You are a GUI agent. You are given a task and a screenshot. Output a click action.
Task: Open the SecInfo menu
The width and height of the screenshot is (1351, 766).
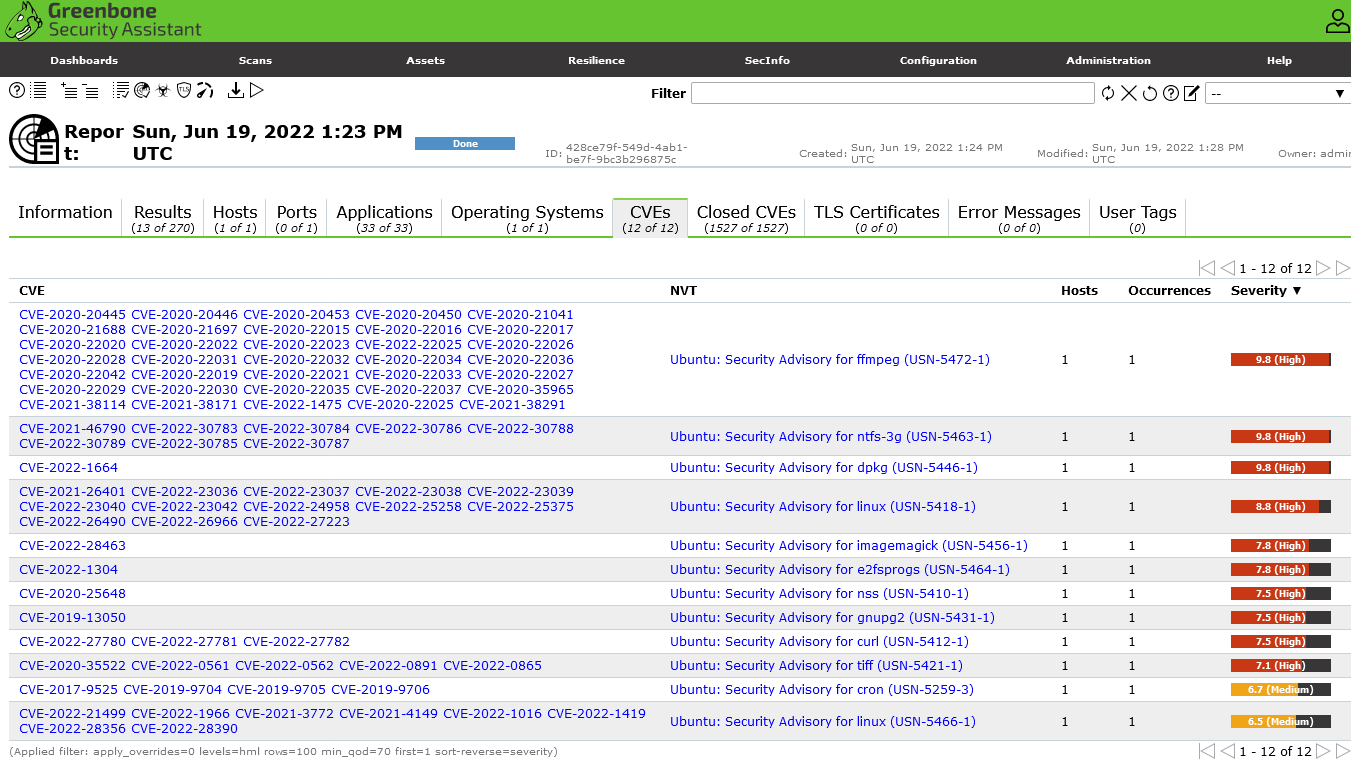point(767,60)
